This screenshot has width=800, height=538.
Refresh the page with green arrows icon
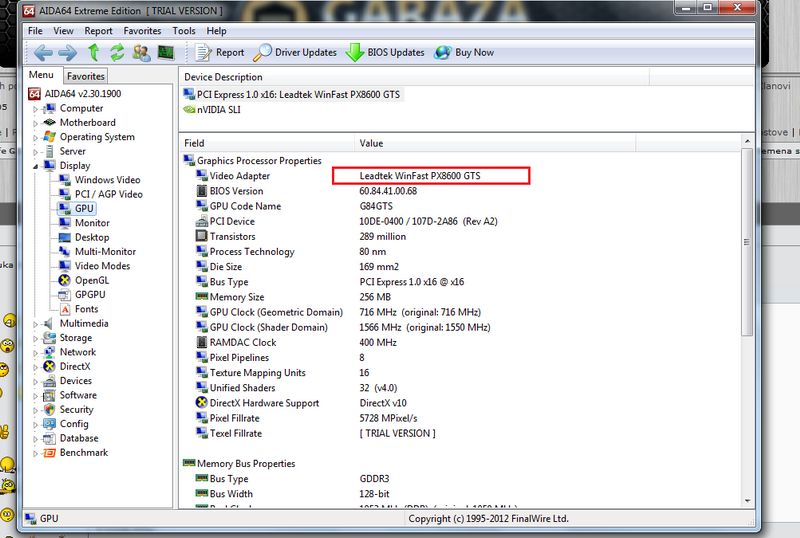117,53
